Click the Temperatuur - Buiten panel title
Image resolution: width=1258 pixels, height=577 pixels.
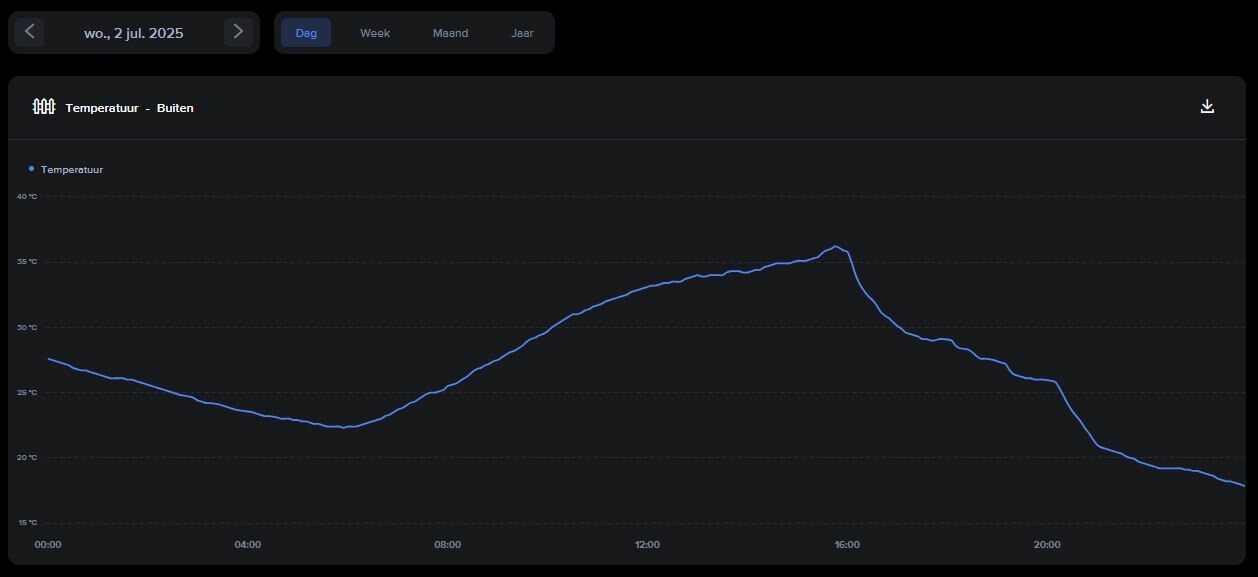(129, 108)
